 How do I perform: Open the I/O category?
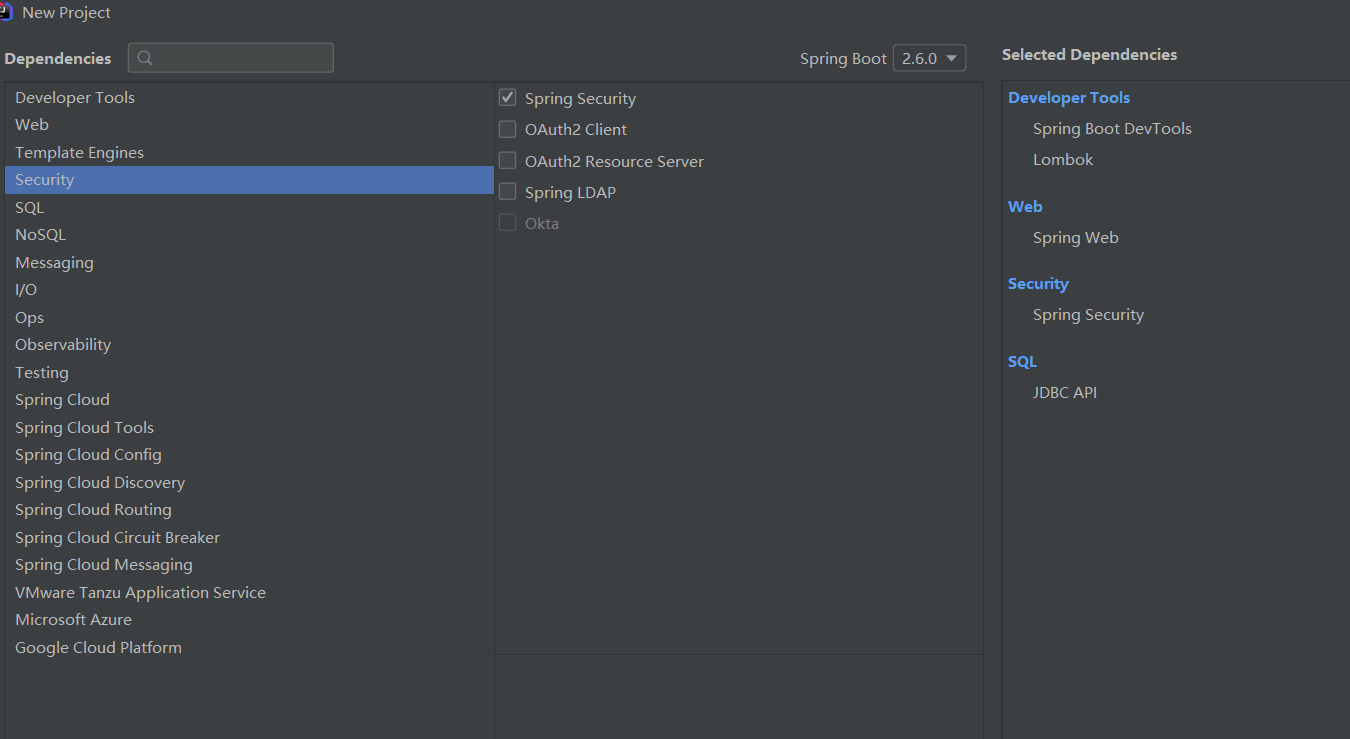point(249,290)
